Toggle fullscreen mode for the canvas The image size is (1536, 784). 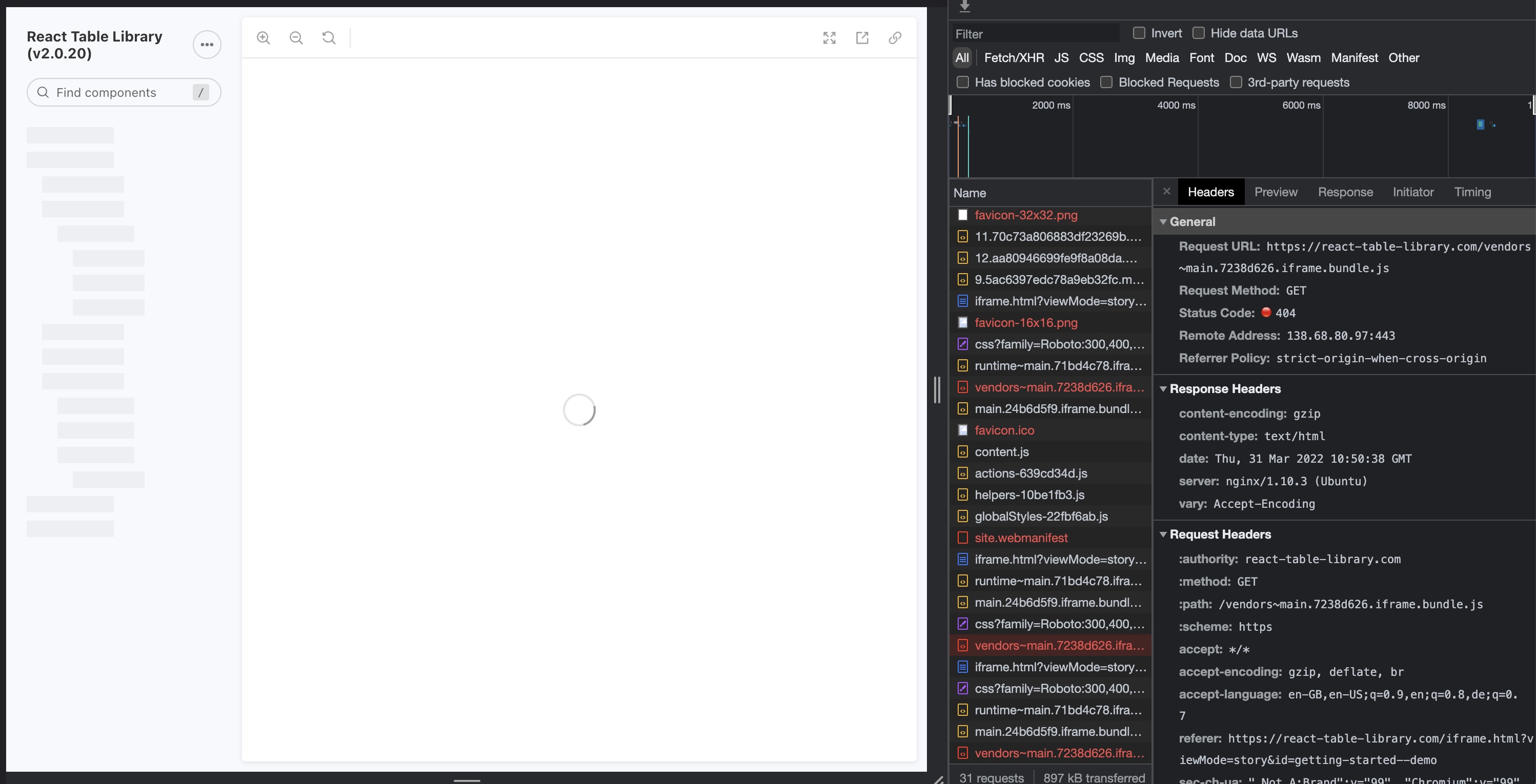tap(830, 37)
